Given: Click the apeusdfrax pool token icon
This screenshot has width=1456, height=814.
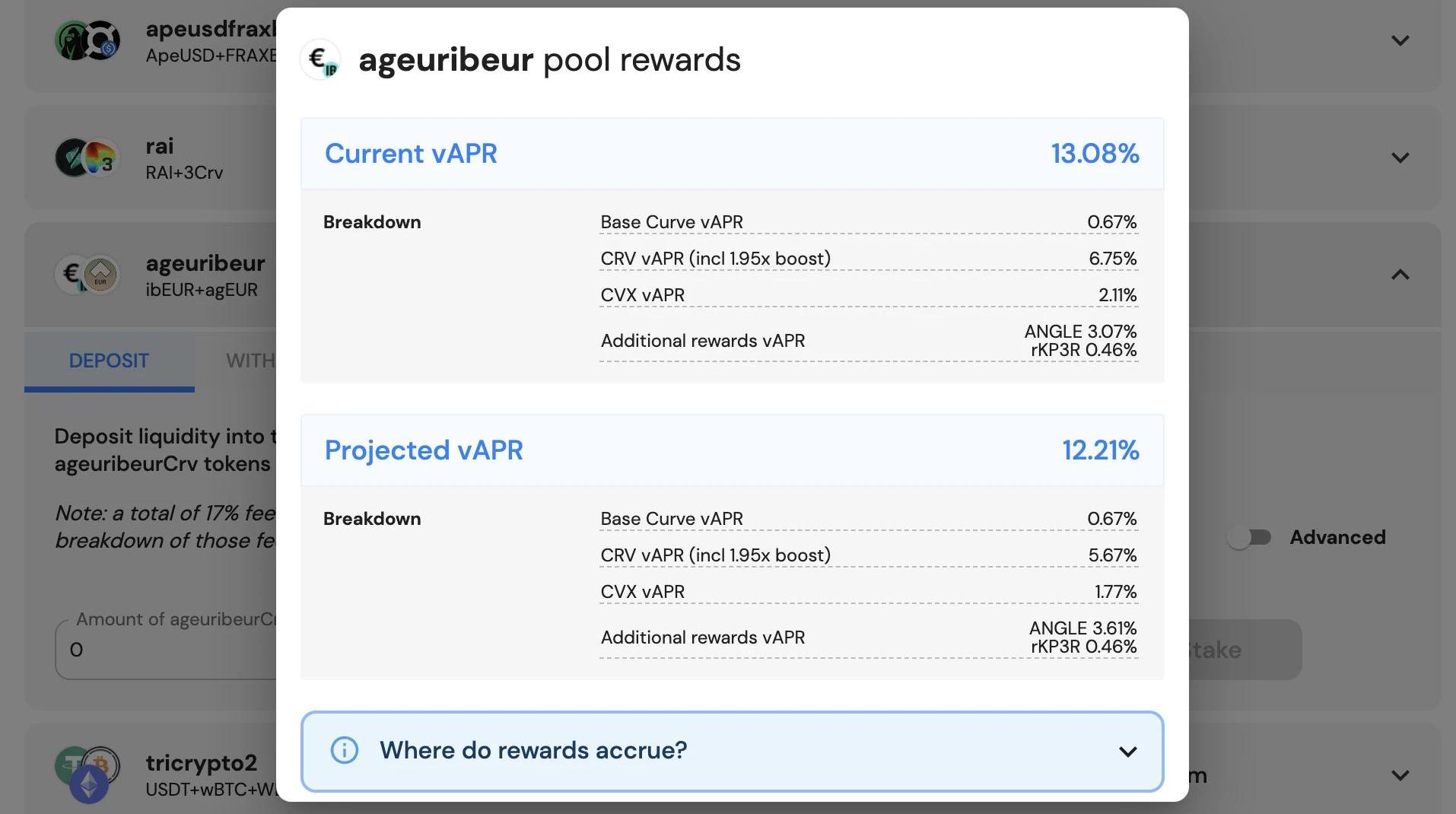Looking at the screenshot, I should (x=87, y=40).
